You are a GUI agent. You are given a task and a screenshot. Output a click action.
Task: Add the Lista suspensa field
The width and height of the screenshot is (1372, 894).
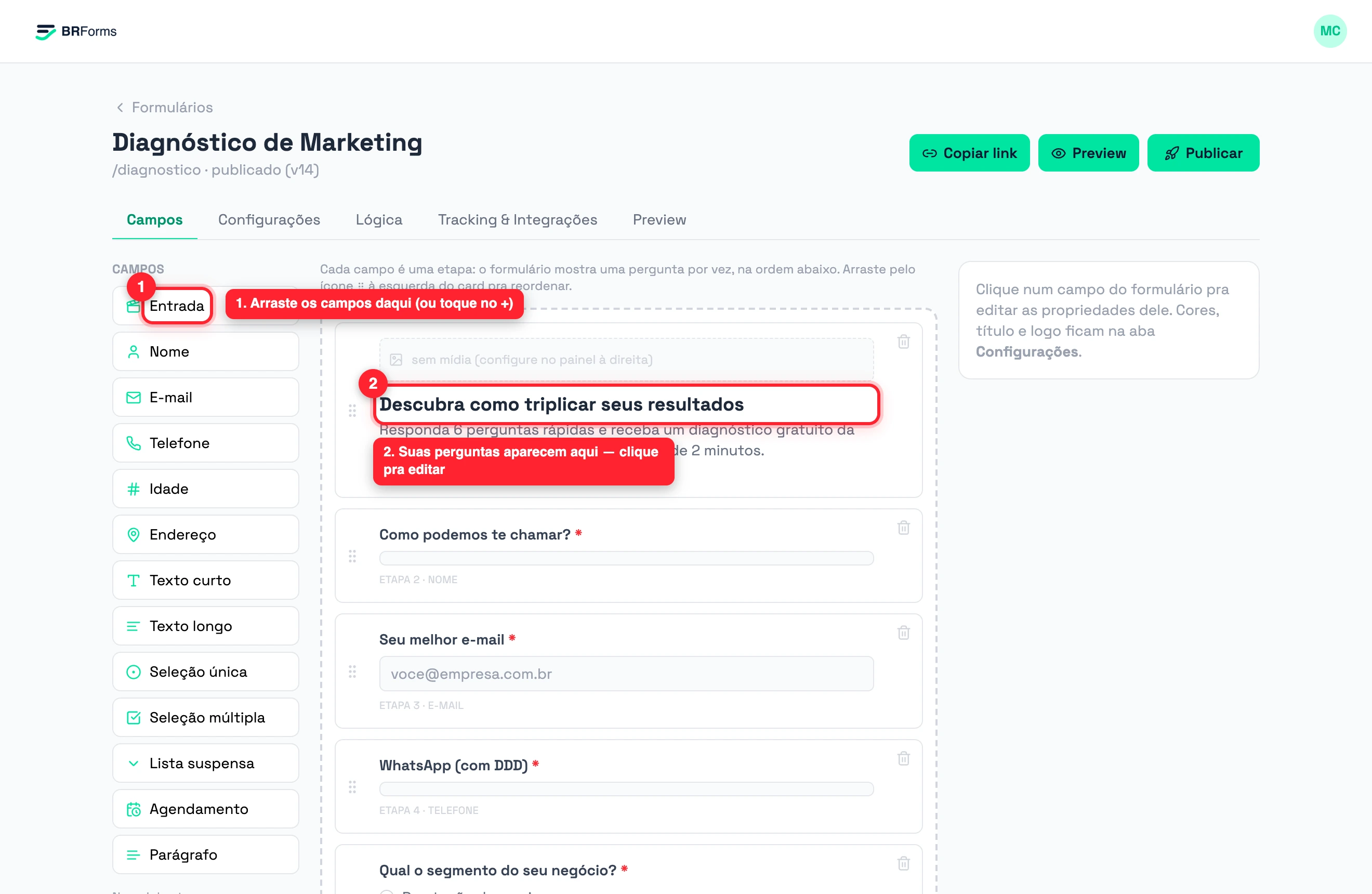(206, 762)
